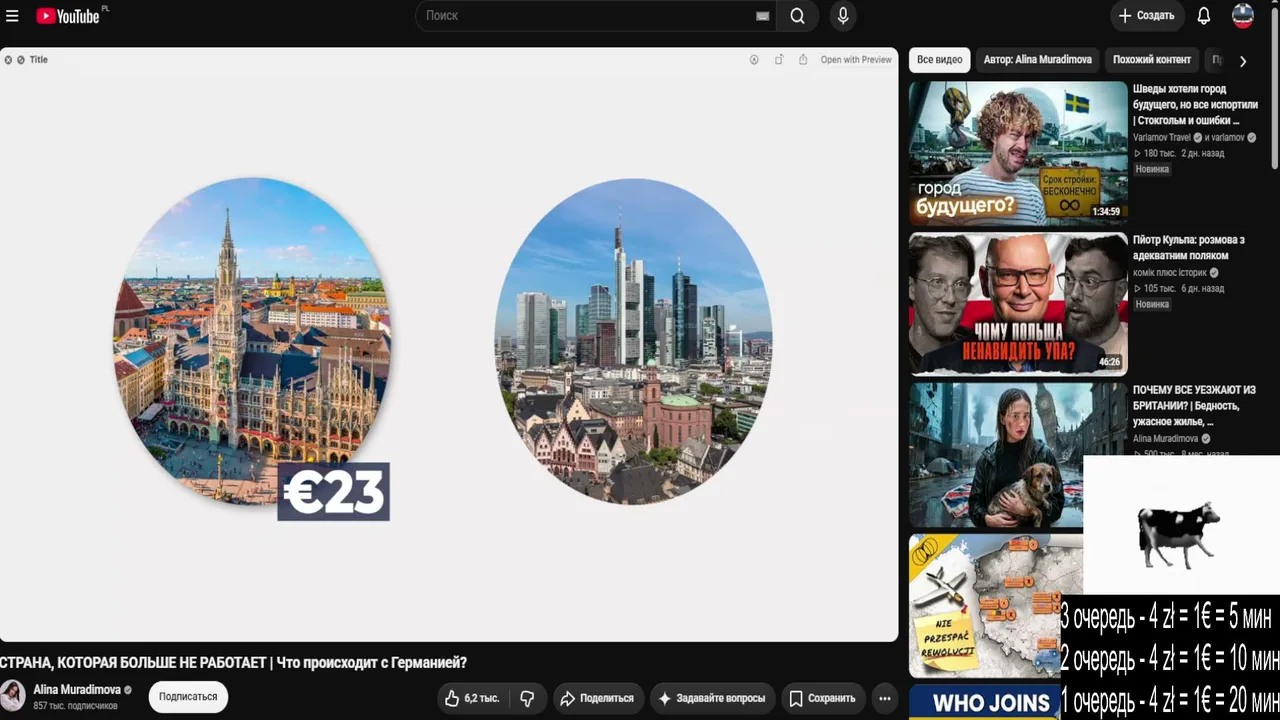The width and height of the screenshot is (1280, 720).
Task: Click the share icon in preview bar
Action: 803,60
